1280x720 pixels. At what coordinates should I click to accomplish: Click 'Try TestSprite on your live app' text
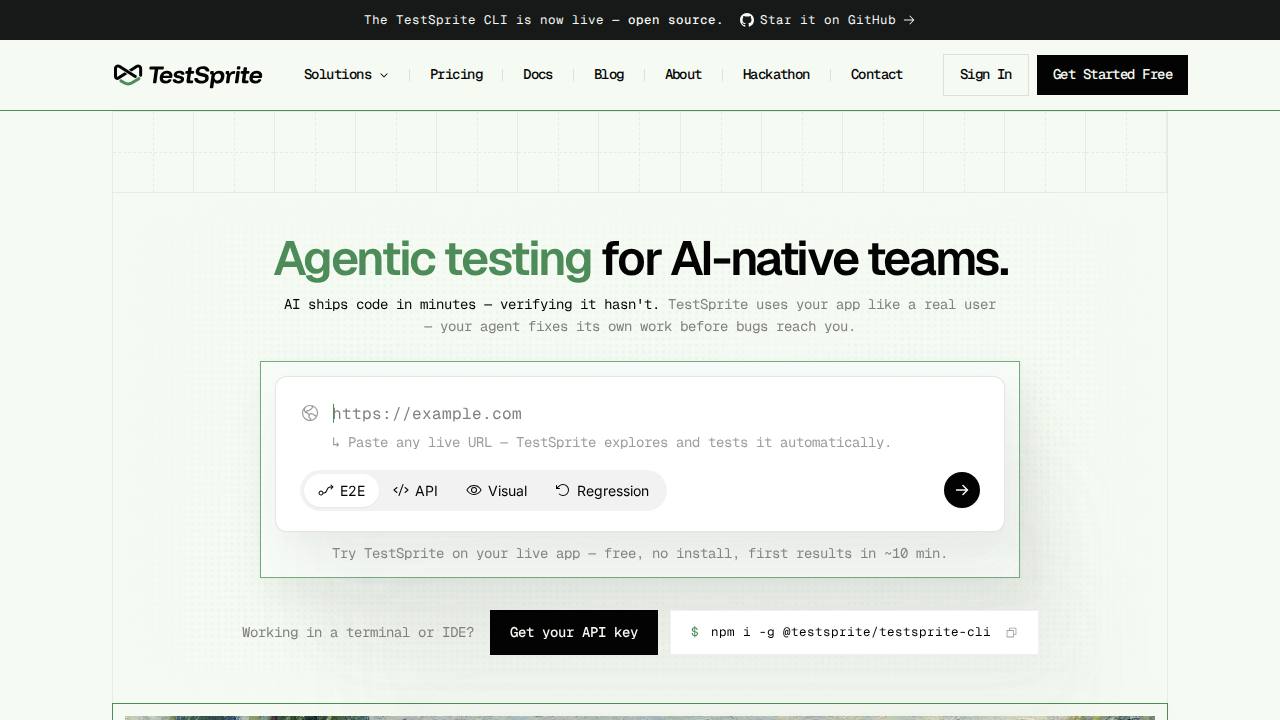tap(640, 553)
